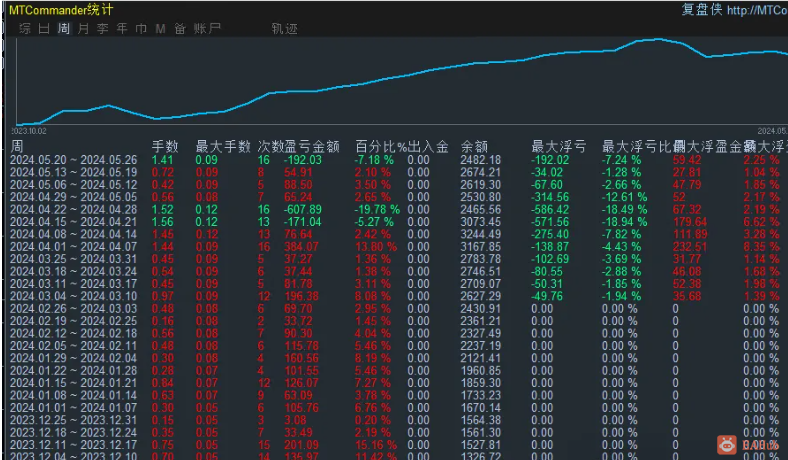
Task: Open the 复盘侠 http://MTCo link
Action: [x=734, y=10]
